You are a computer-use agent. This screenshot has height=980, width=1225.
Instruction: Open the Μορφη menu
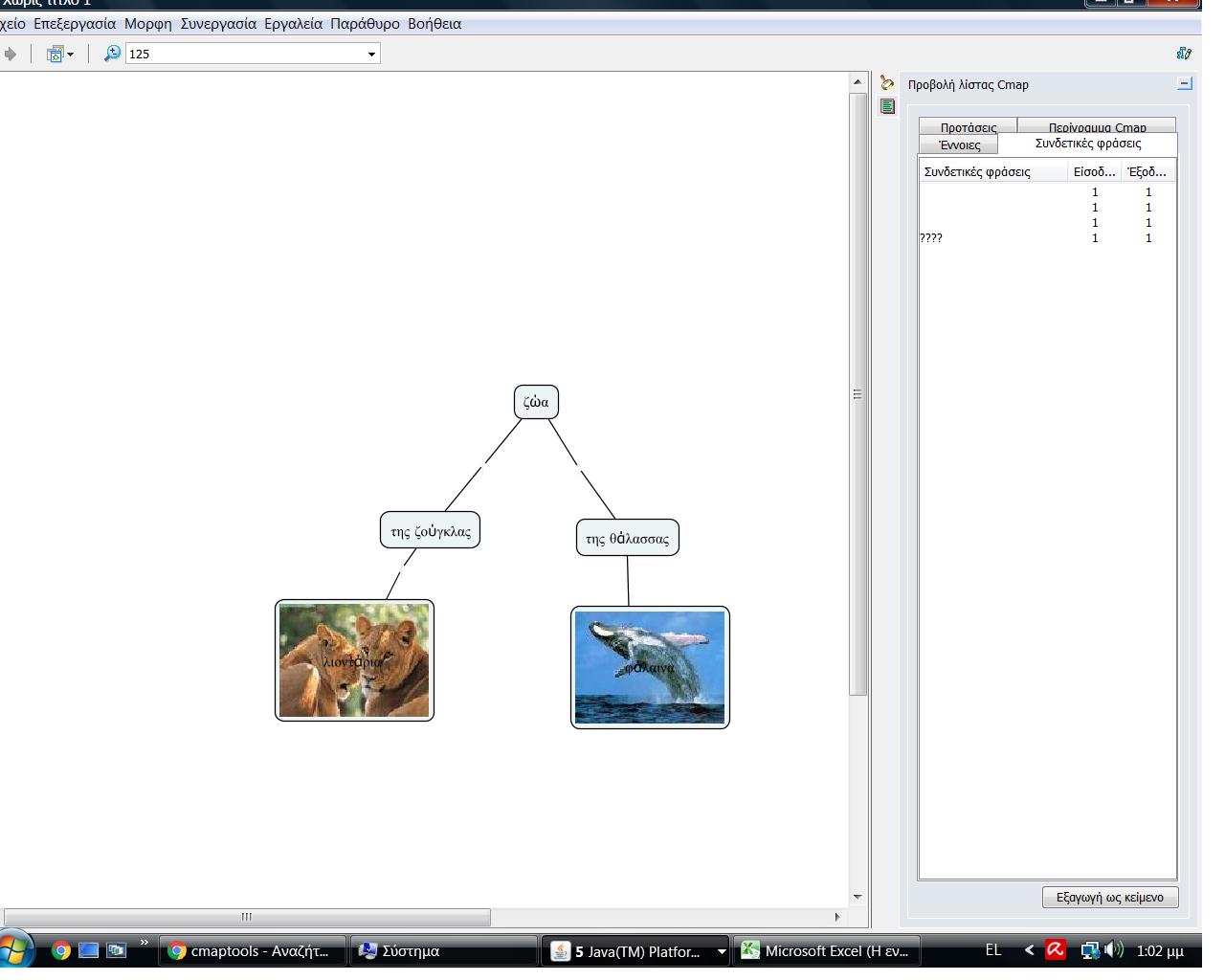click(147, 24)
